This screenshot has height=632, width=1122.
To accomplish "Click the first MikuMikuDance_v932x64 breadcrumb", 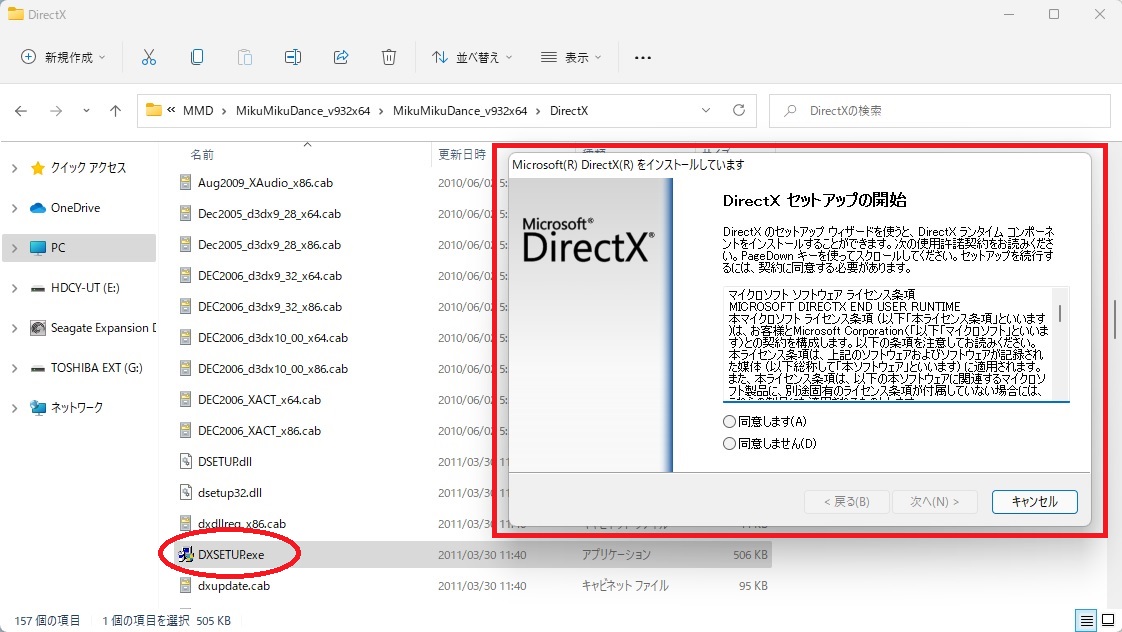I will pyautogui.click(x=303, y=111).
